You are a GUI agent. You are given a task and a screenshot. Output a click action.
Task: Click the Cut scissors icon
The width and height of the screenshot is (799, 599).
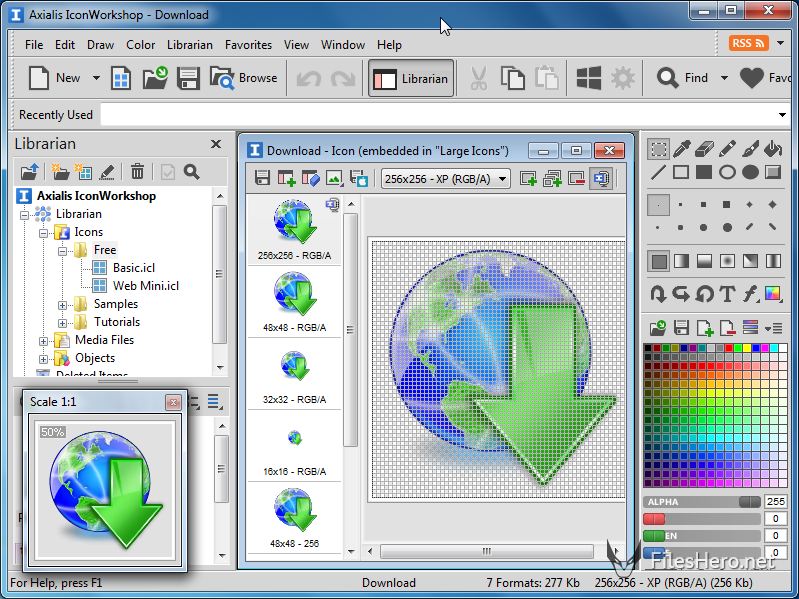(478, 78)
